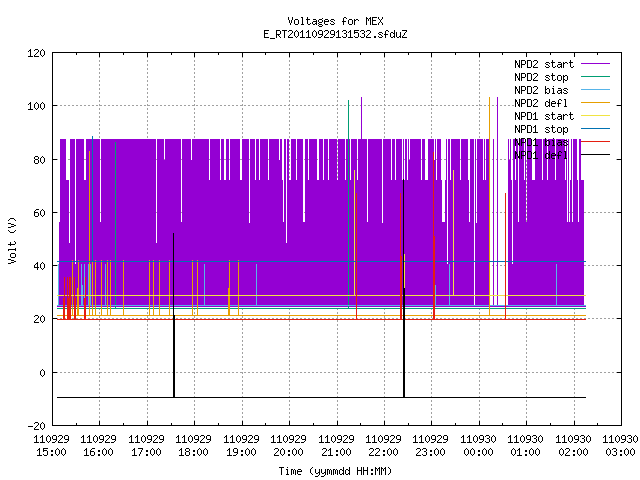
Task: Click the 110929 15:00 time tick label
Action: point(51,446)
